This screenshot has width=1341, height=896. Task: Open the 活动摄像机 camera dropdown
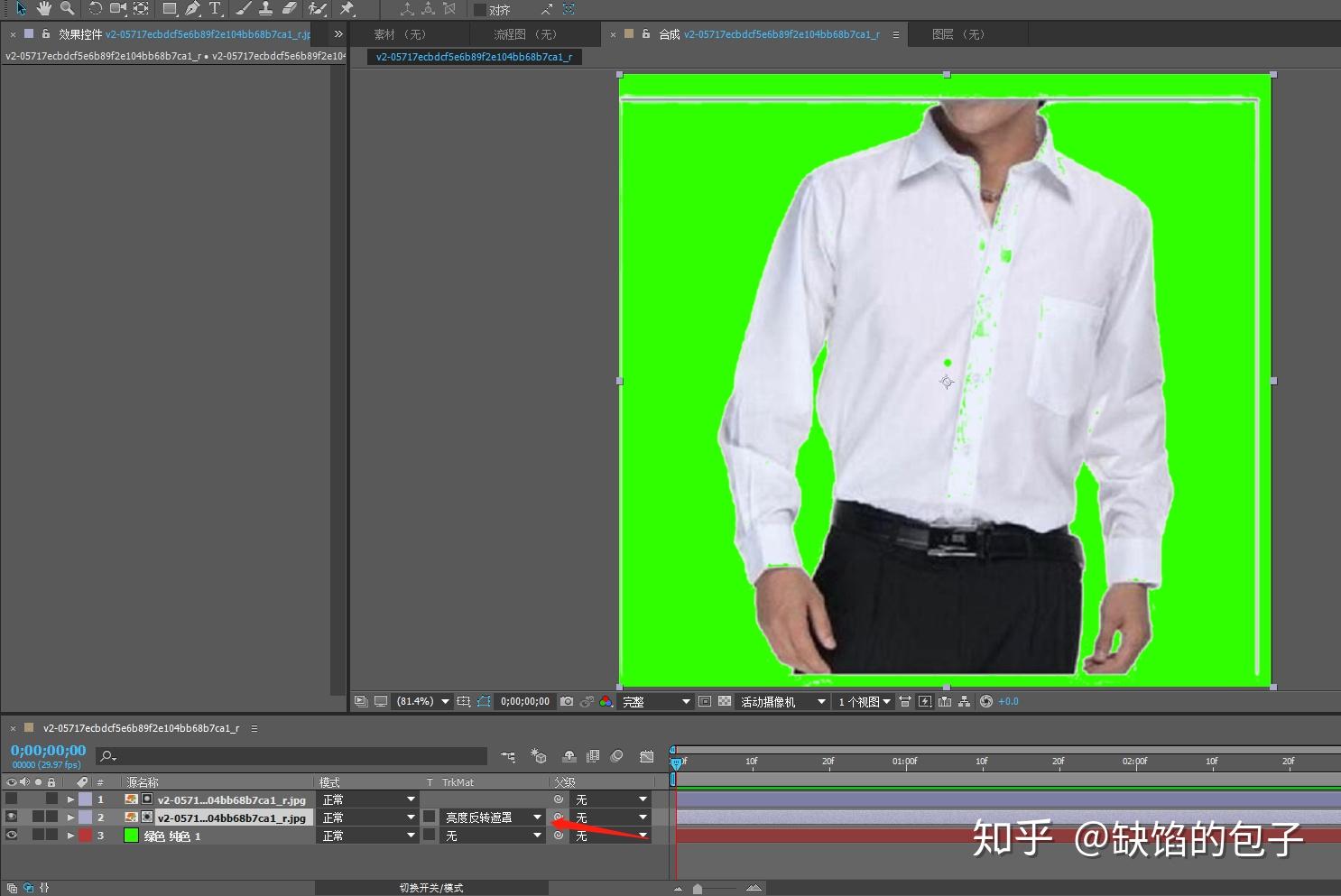point(782,701)
